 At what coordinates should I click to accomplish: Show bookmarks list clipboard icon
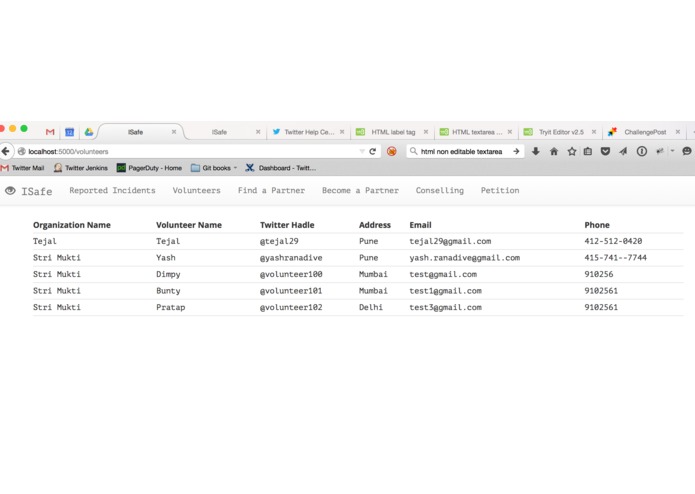588,152
